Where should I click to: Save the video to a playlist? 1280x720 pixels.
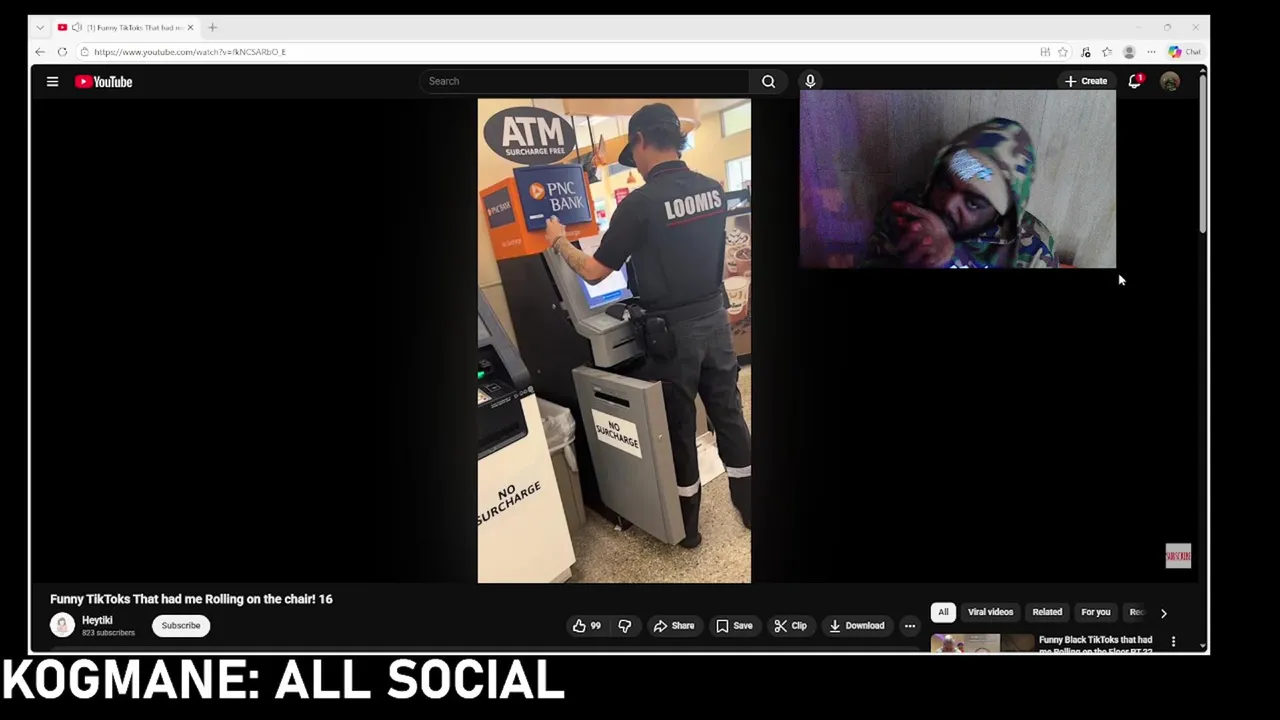[x=734, y=626]
